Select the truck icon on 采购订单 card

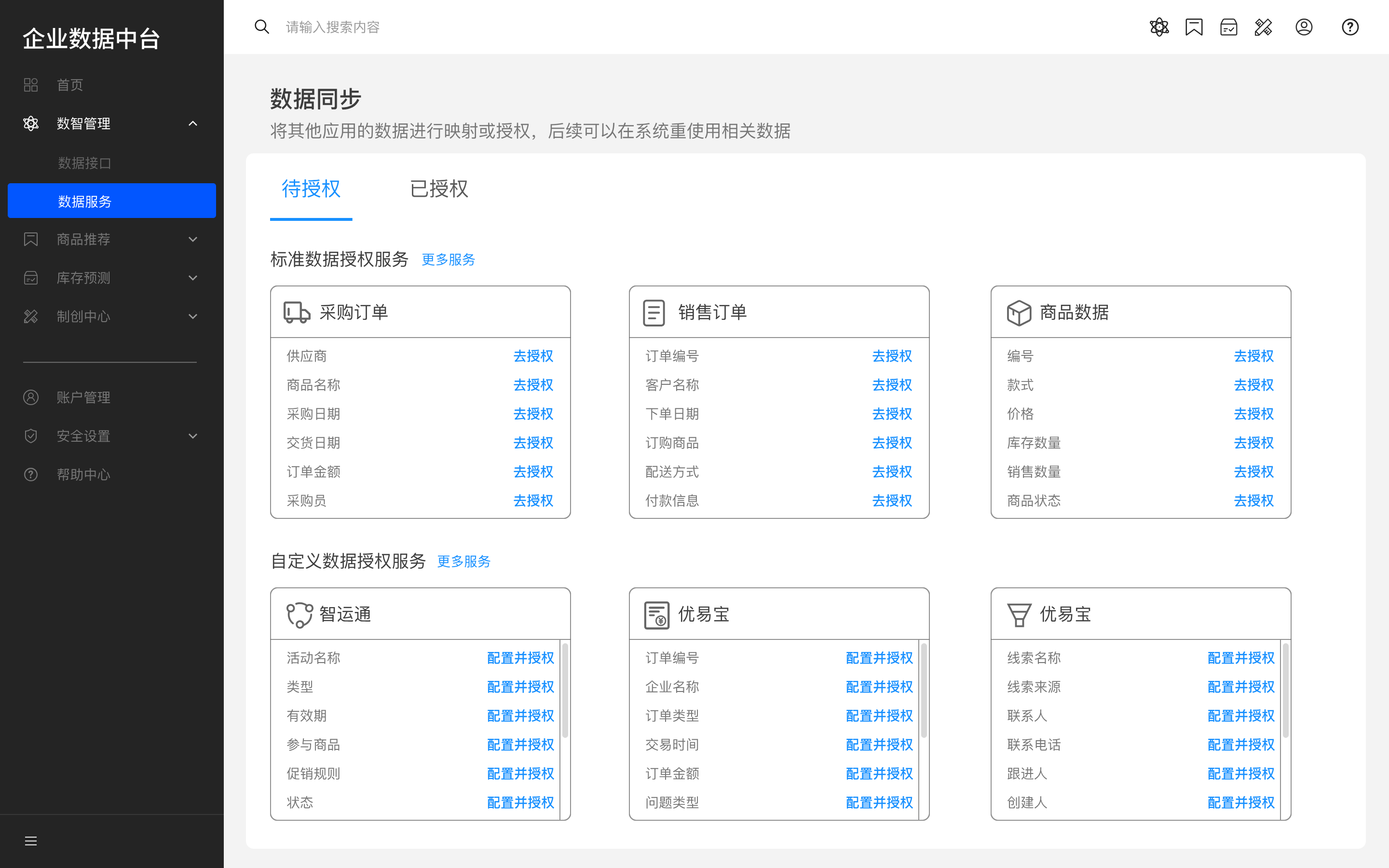click(x=296, y=312)
